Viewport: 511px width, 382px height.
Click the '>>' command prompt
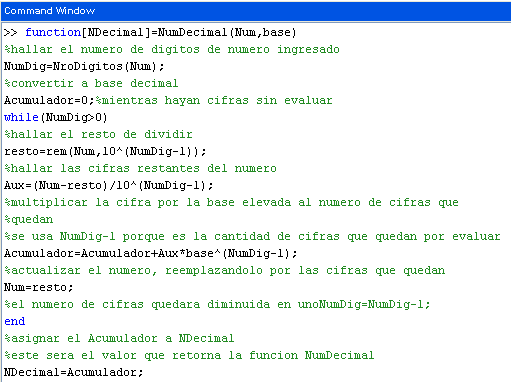pos(11,32)
